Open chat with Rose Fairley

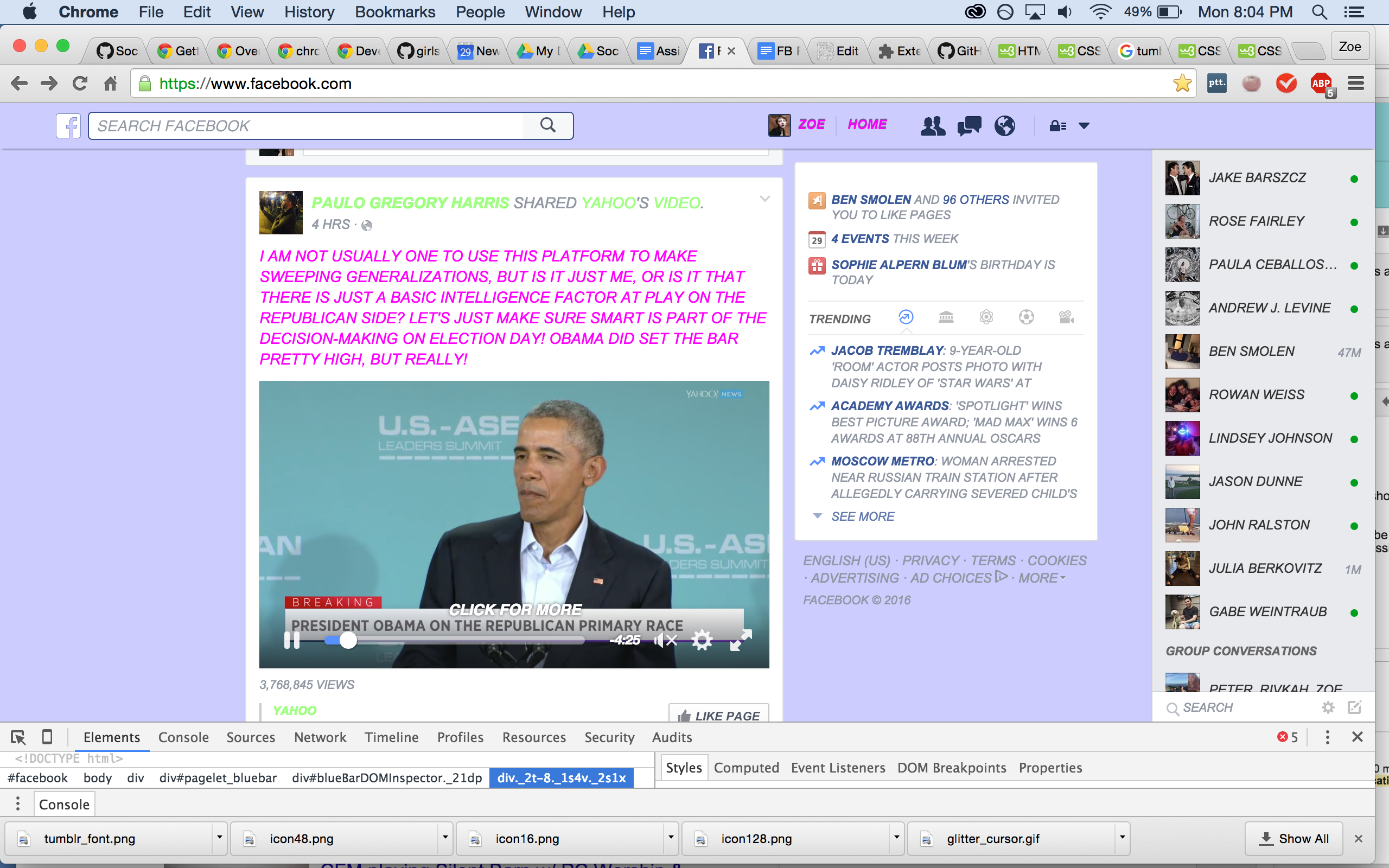tap(1263, 221)
